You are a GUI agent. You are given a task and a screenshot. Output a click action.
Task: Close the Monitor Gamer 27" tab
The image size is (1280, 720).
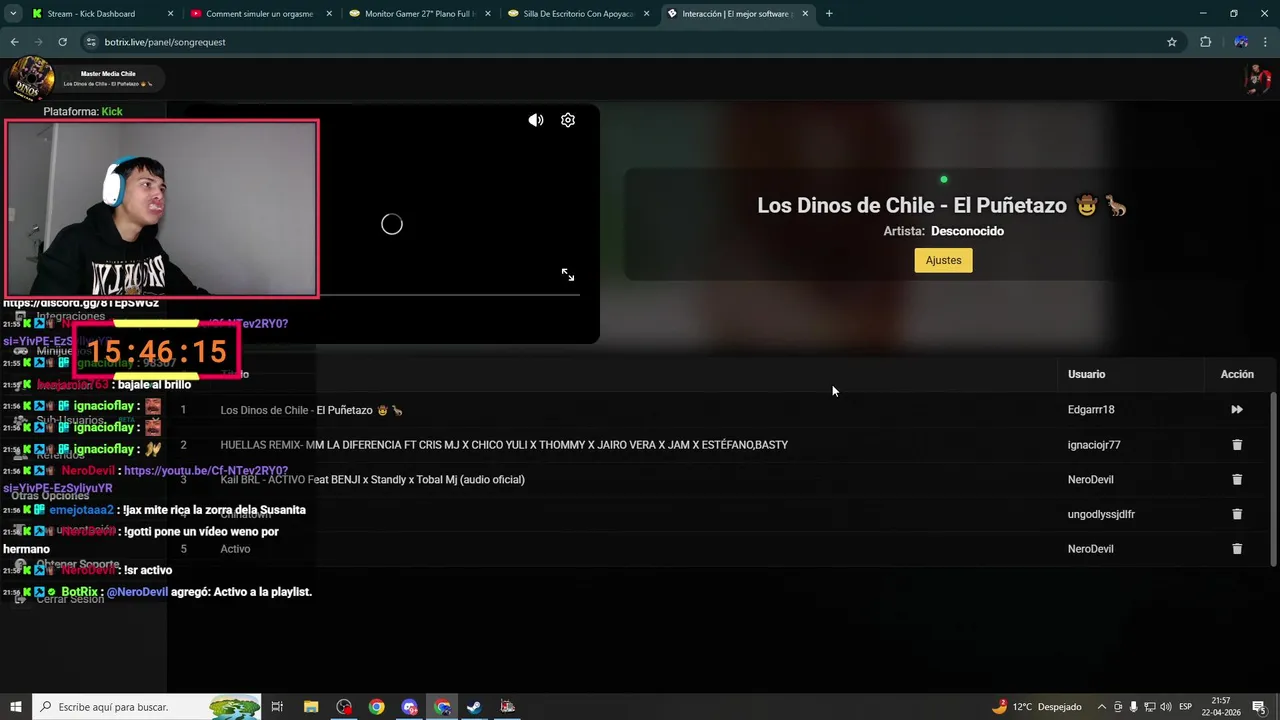pyautogui.click(x=488, y=14)
